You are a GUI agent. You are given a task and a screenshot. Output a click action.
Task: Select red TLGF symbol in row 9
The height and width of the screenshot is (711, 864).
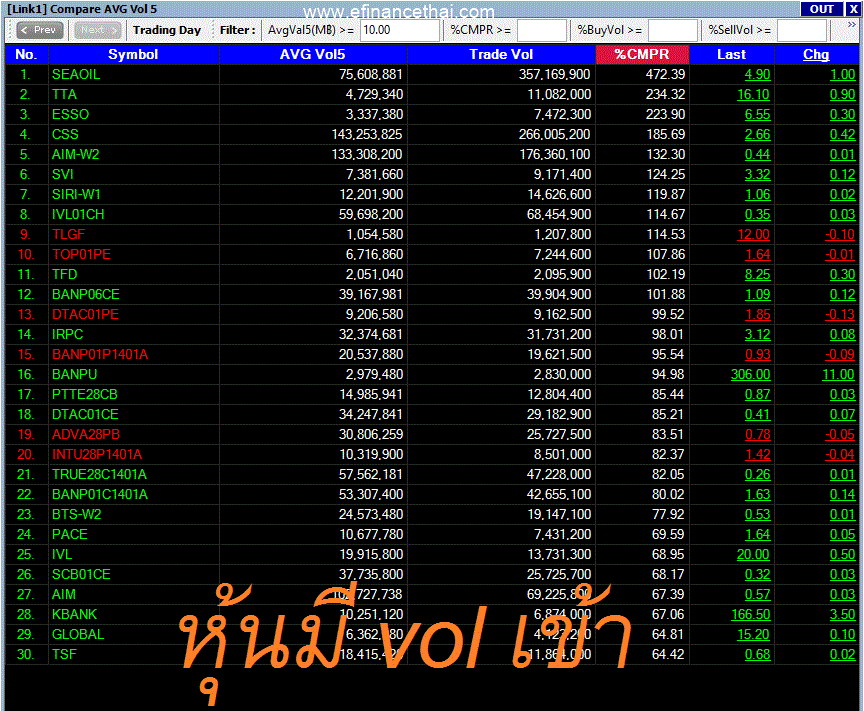click(68, 234)
